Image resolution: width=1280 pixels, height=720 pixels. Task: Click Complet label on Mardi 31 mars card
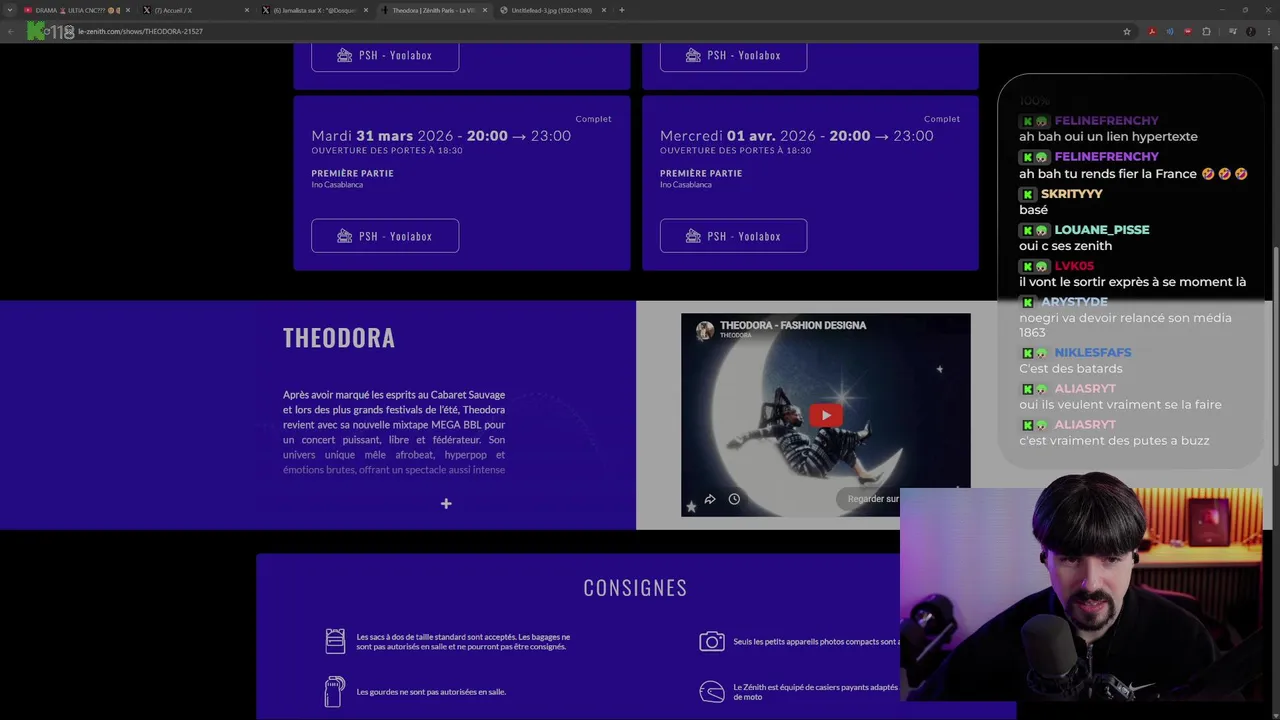593,119
